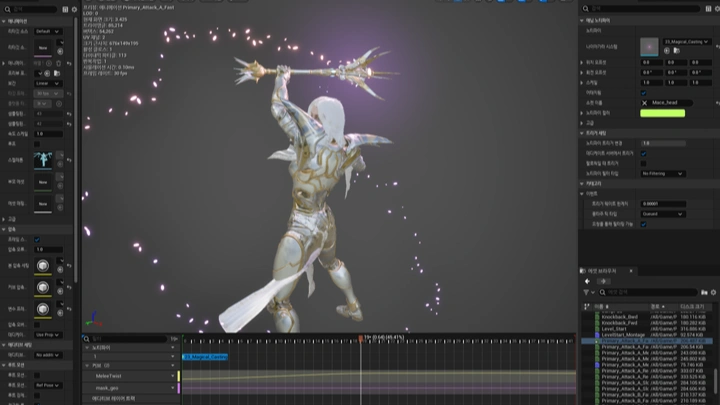Click the bottom material sphere icon
This screenshot has height=405, width=720.
pos(45,310)
